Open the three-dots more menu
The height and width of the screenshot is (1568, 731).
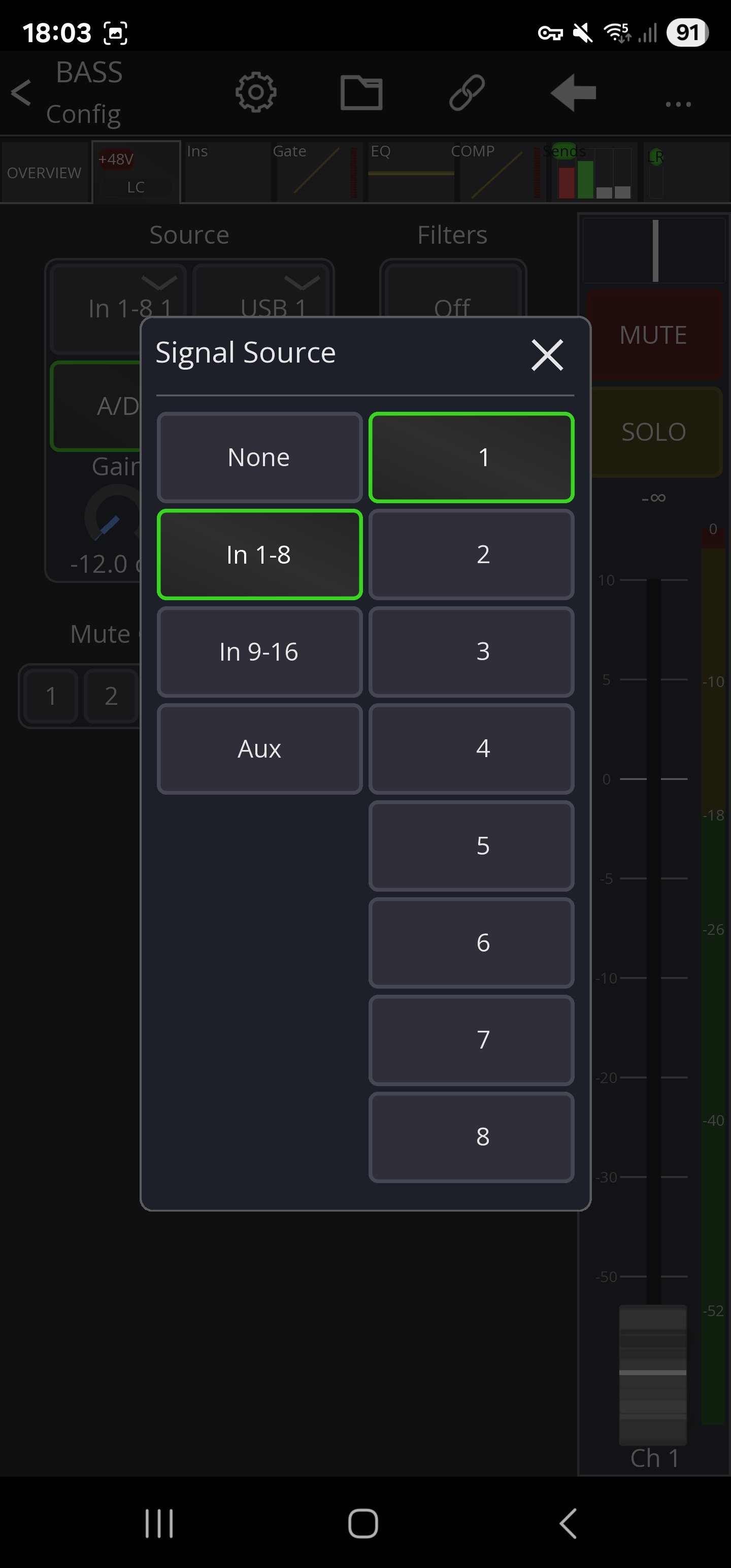point(677,104)
